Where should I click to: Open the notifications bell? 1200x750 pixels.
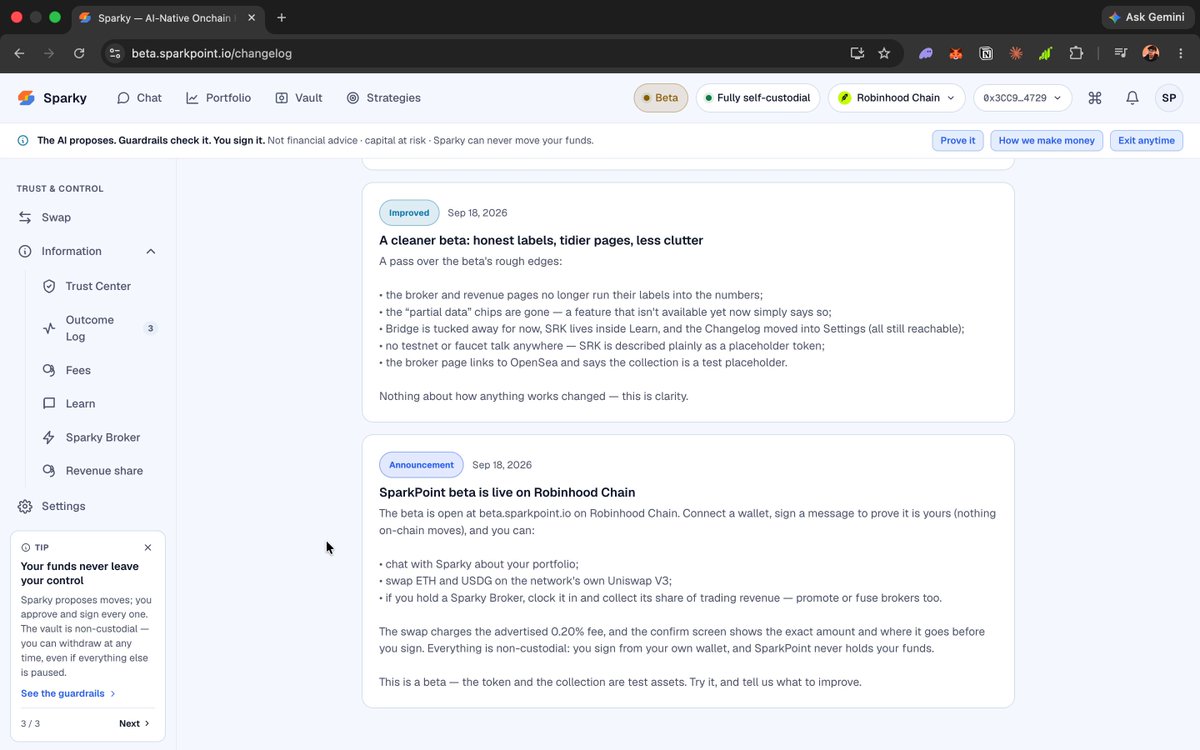click(1132, 98)
